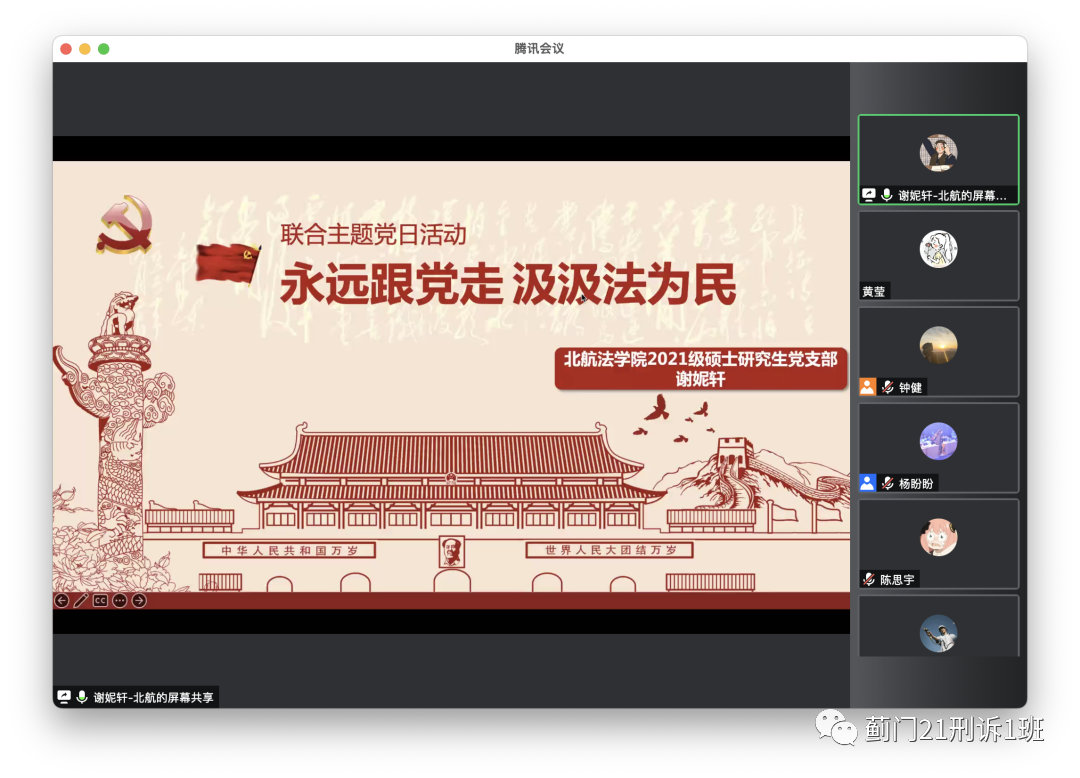Click the slide banner 世界人民大团结万岁

(x=610, y=550)
